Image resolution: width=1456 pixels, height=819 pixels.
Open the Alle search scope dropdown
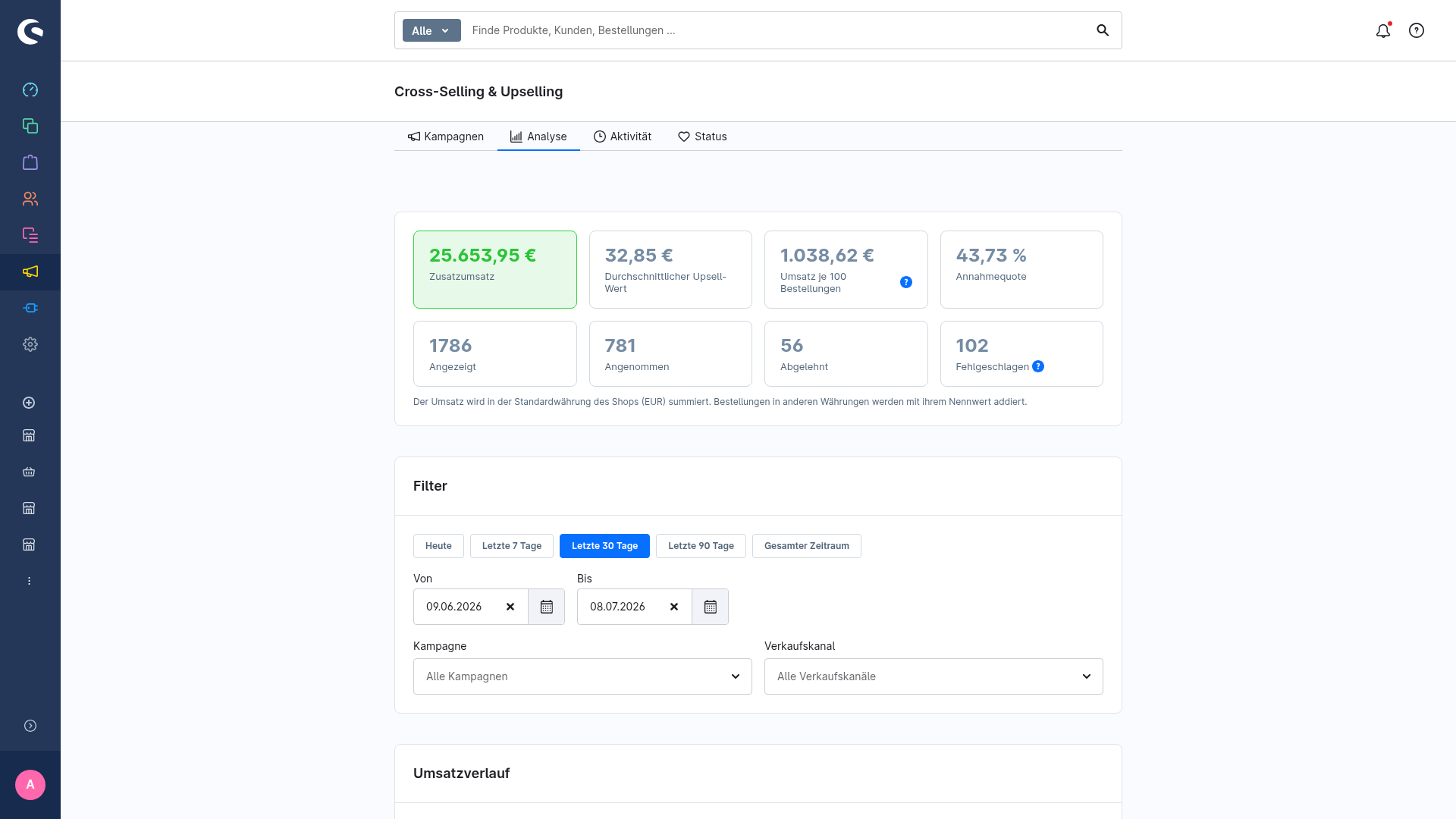pyautogui.click(x=431, y=30)
